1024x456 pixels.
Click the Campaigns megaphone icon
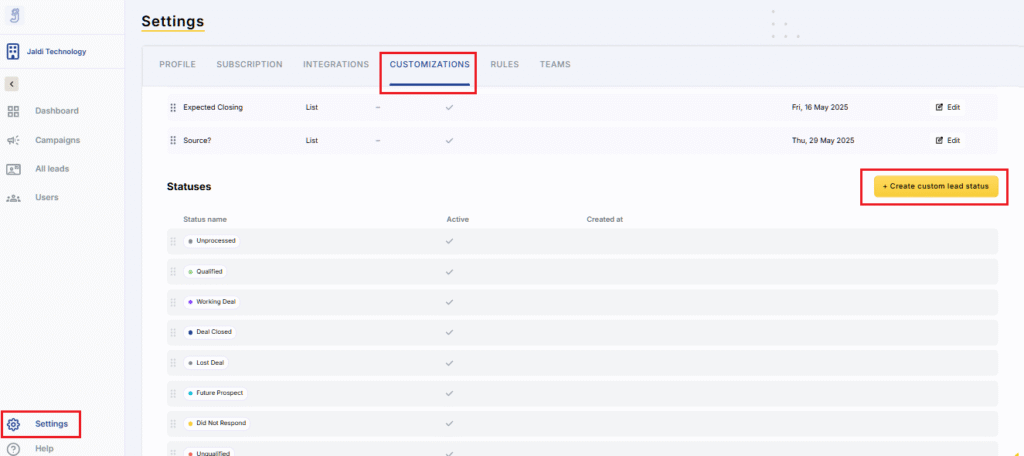13,140
